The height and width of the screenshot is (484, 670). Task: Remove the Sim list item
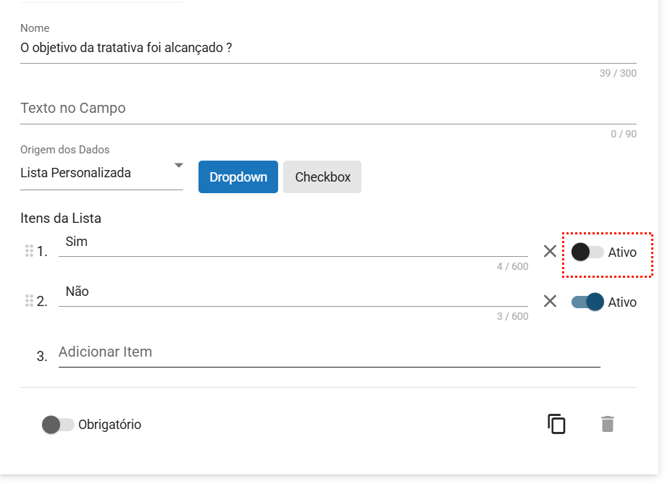(549, 251)
